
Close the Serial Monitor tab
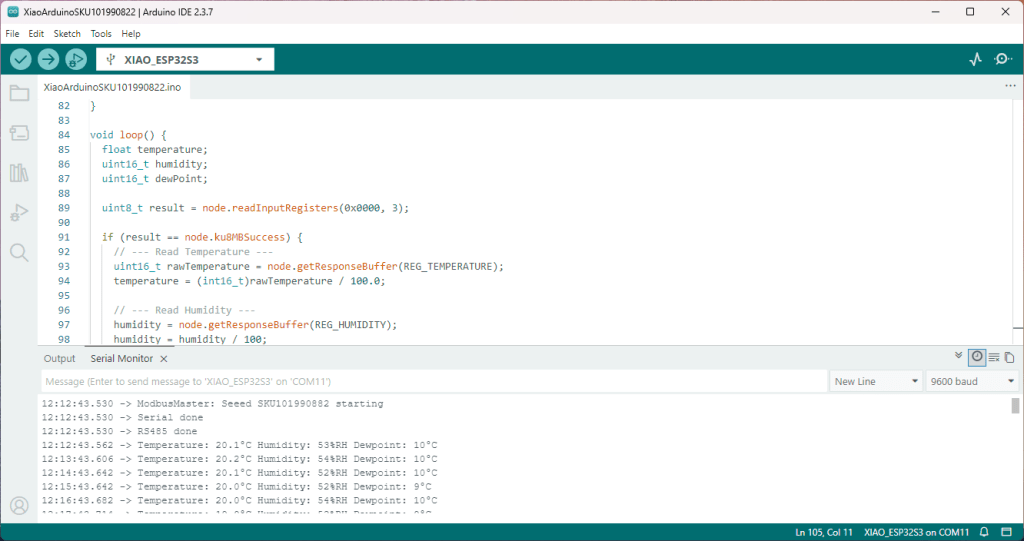point(164,358)
